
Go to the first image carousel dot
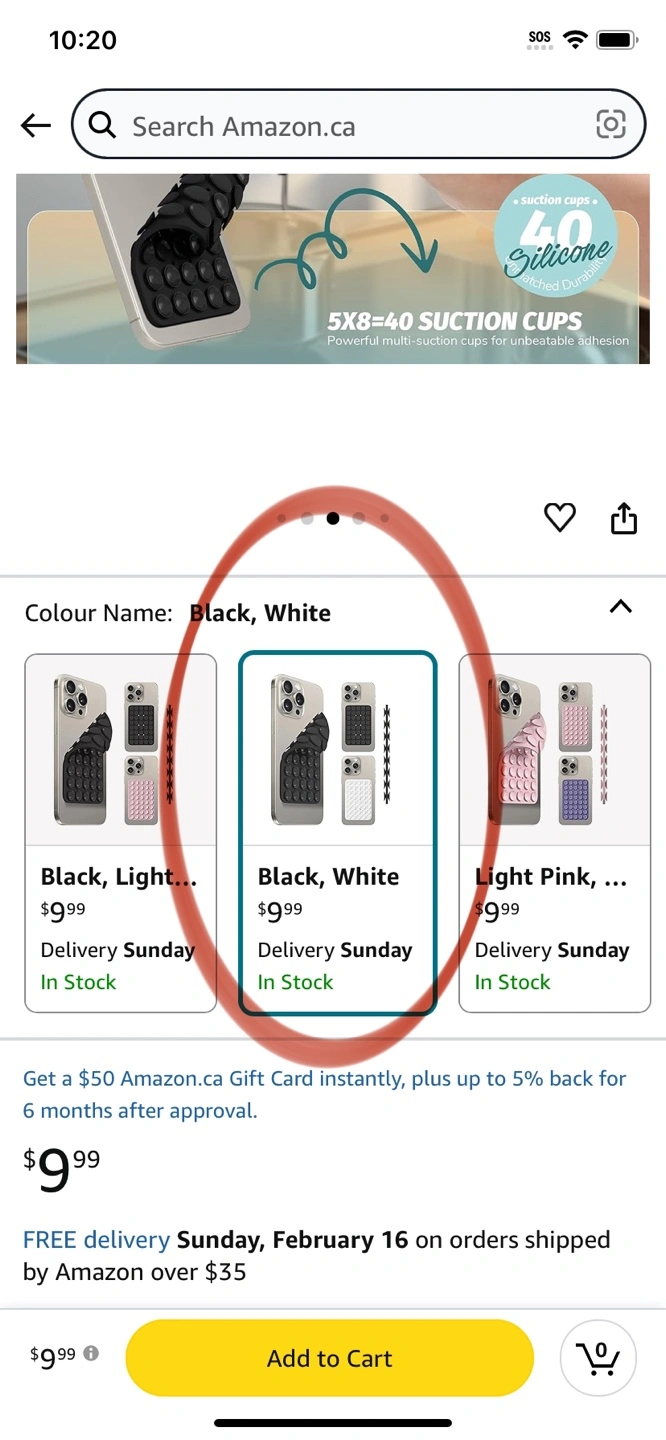[281, 518]
